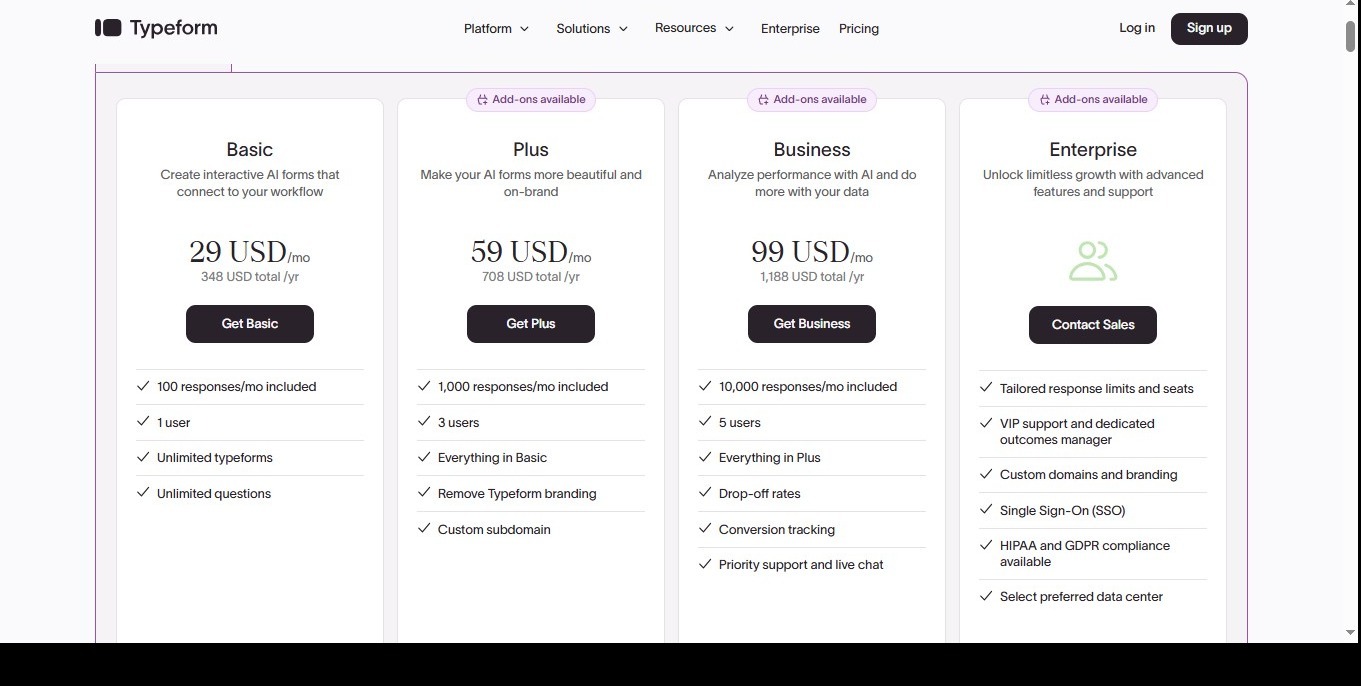
Task: Click checkmark next to Custom subdomain
Action: click(424, 529)
